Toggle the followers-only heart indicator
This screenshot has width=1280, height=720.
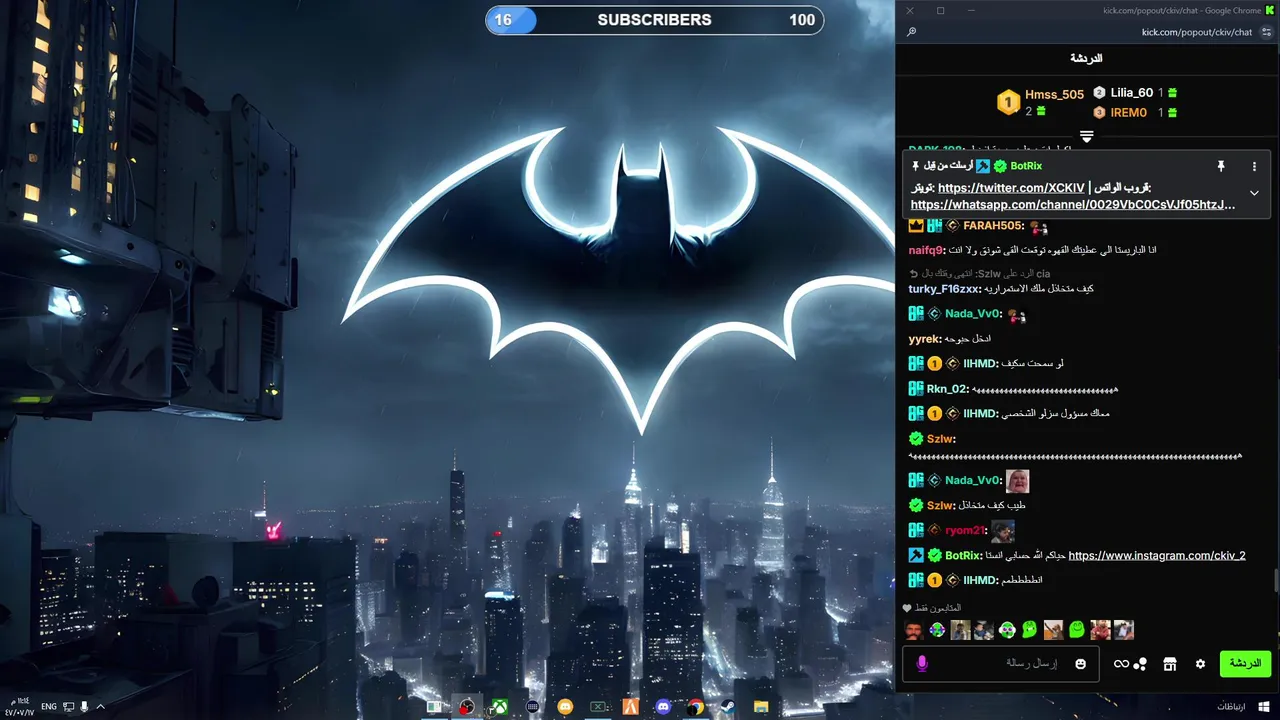(x=907, y=608)
